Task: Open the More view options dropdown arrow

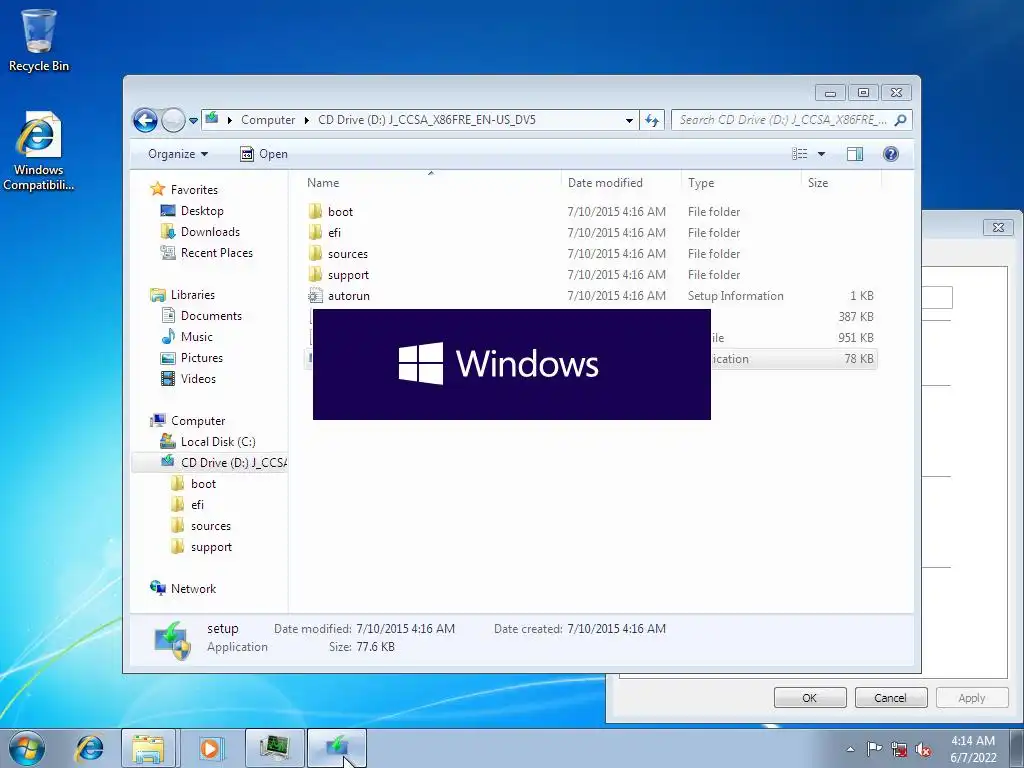Action: (822, 154)
